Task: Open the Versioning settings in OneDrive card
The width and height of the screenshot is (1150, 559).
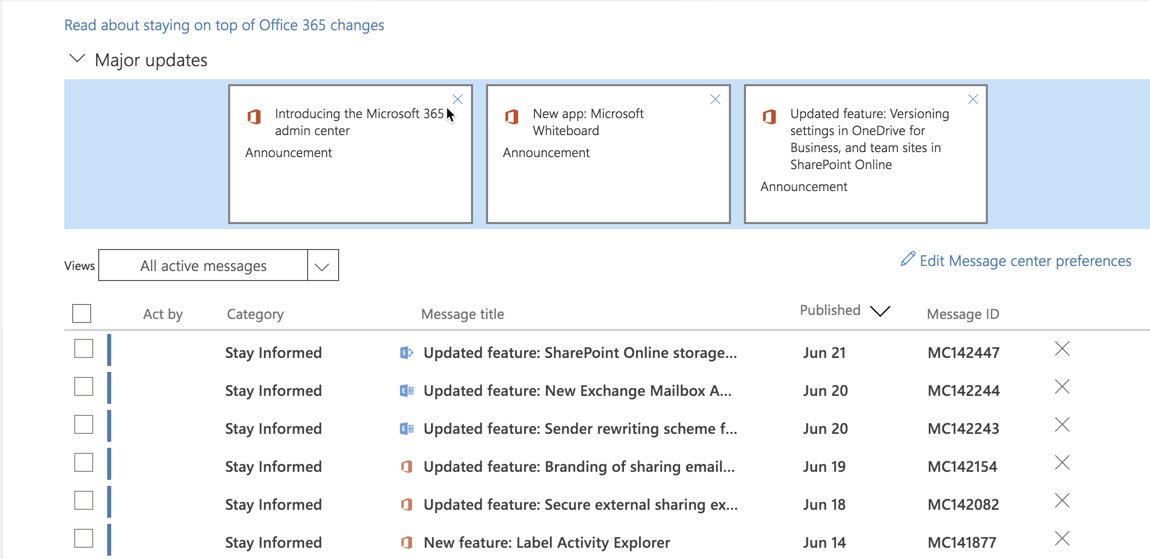Action: tap(865, 153)
